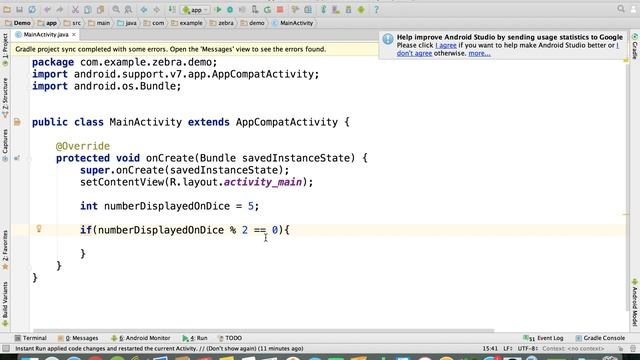Open the 6: Android Monitor tool window

140,338
